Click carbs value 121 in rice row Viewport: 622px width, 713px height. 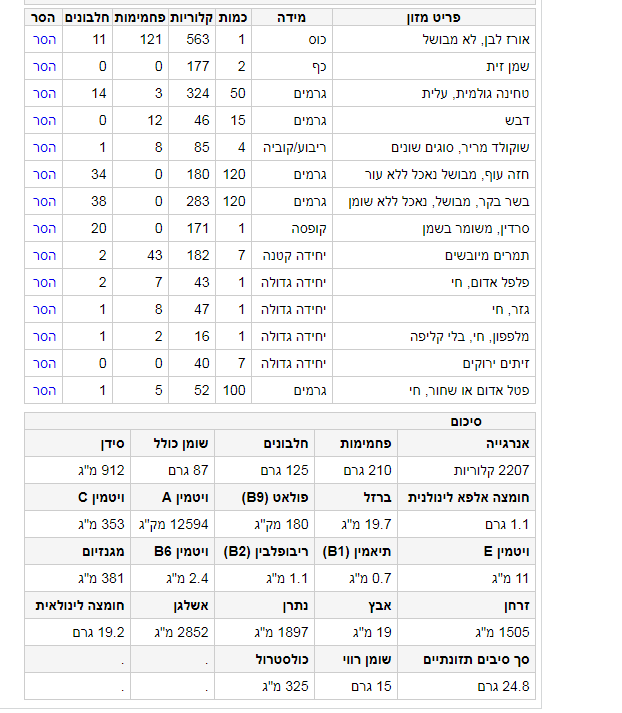pyautogui.click(x=150, y=40)
